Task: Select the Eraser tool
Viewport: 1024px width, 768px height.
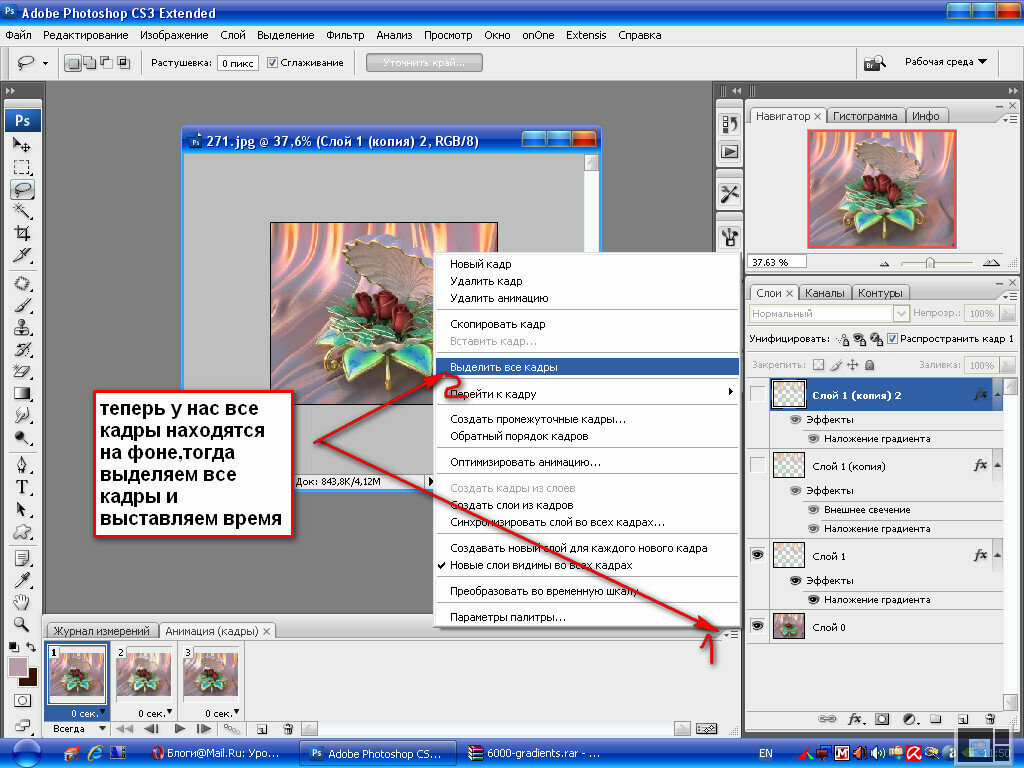Action: (x=22, y=371)
